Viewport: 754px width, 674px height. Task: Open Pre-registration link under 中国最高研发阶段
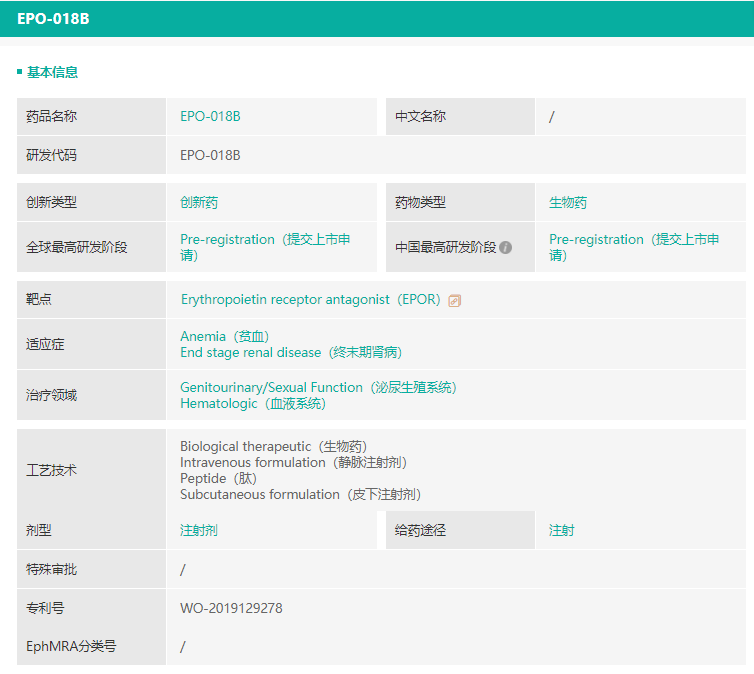(x=634, y=246)
